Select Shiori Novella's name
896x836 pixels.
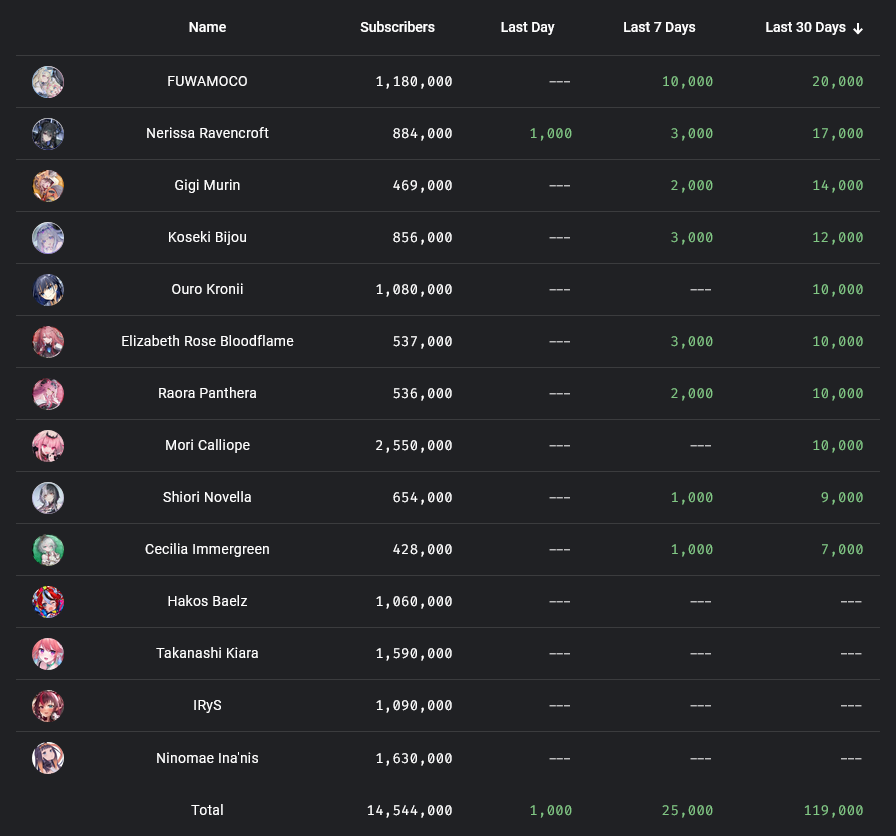coord(207,498)
